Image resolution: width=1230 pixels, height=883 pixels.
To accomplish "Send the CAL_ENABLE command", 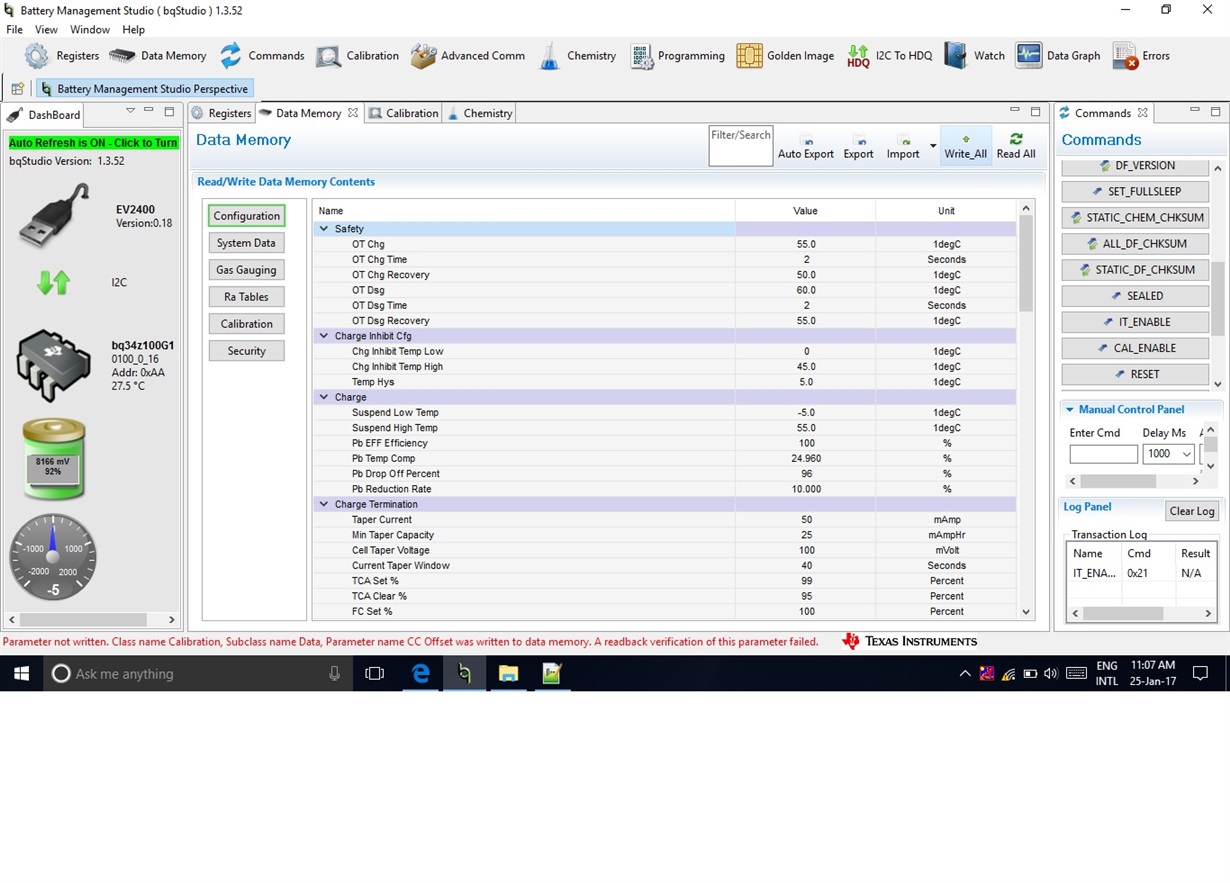I will 1135,348.
